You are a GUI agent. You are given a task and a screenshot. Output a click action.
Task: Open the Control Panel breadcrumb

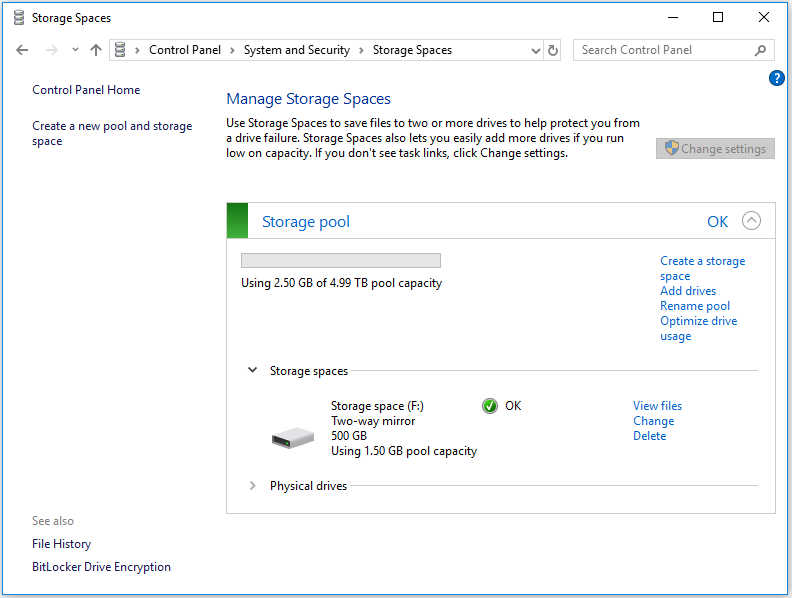pos(185,50)
